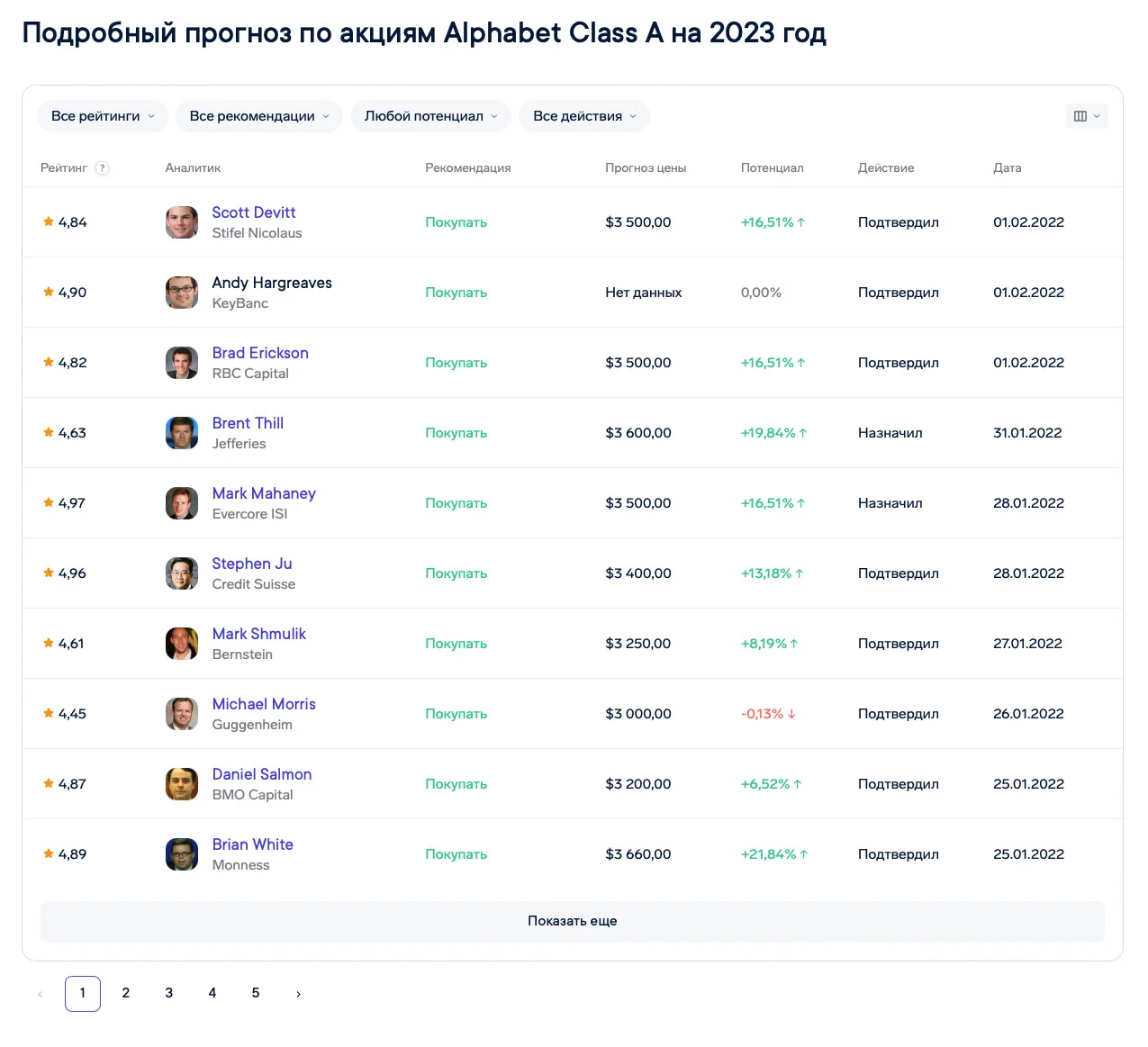Open Brent Thill analyst profile link

[248, 423]
